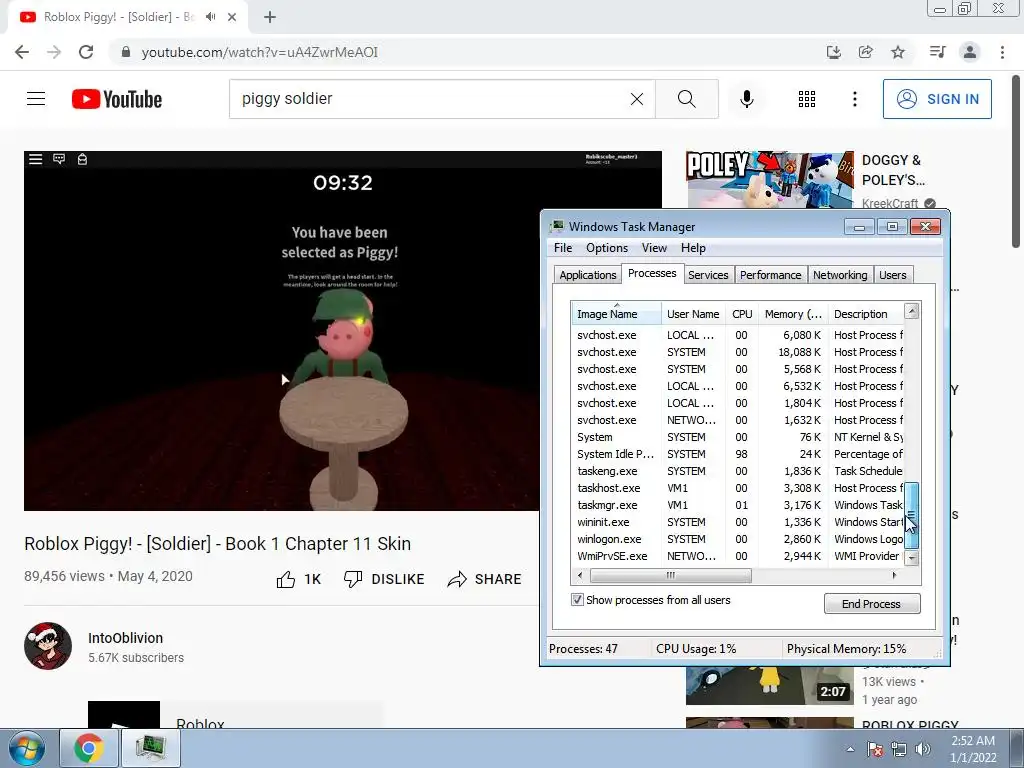Click the Chrome address bar URL
This screenshot has width=1024, height=768.
[x=260, y=52]
